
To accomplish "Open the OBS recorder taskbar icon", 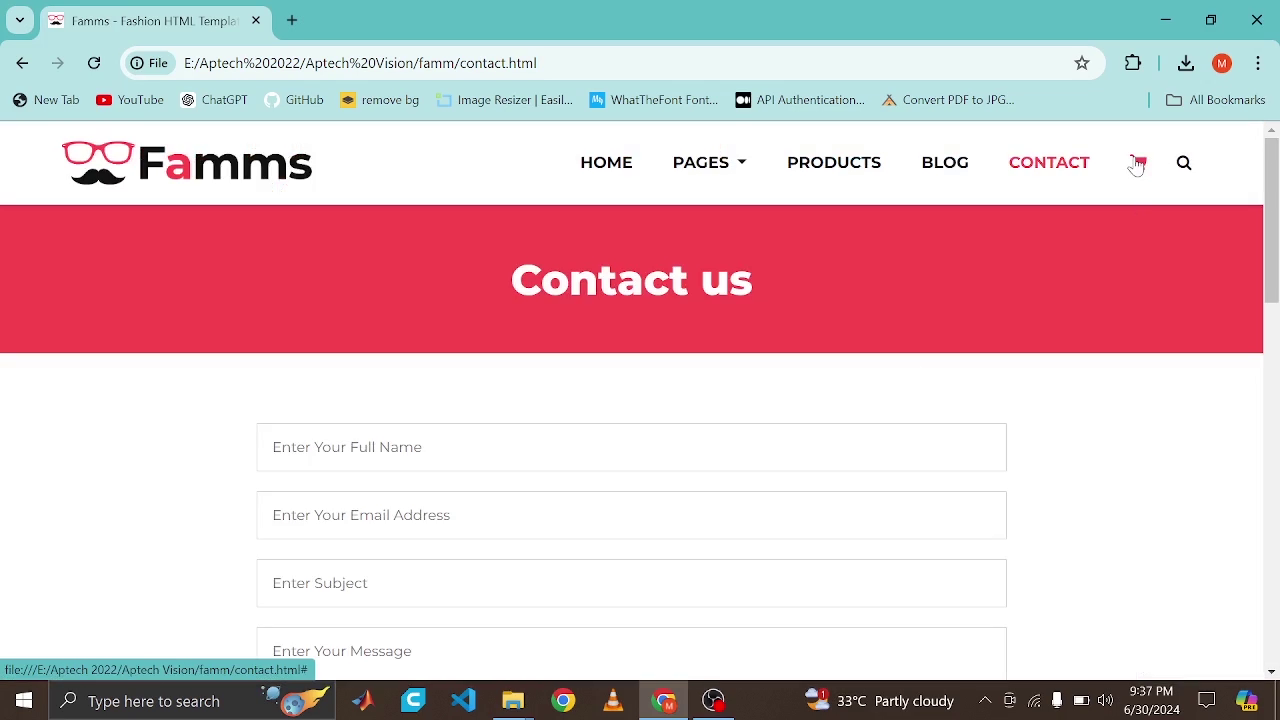I will tap(714, 701).
